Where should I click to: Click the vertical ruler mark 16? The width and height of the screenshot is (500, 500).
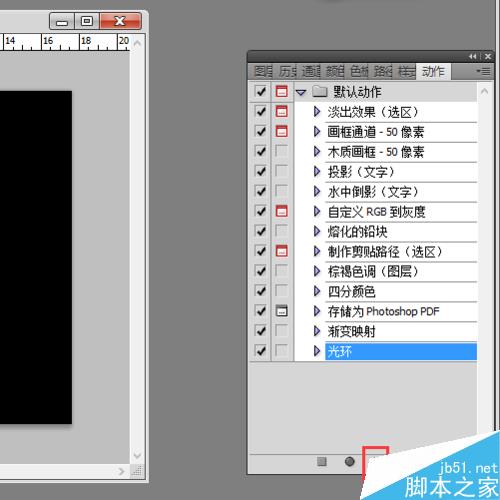(x=48, y=41)
